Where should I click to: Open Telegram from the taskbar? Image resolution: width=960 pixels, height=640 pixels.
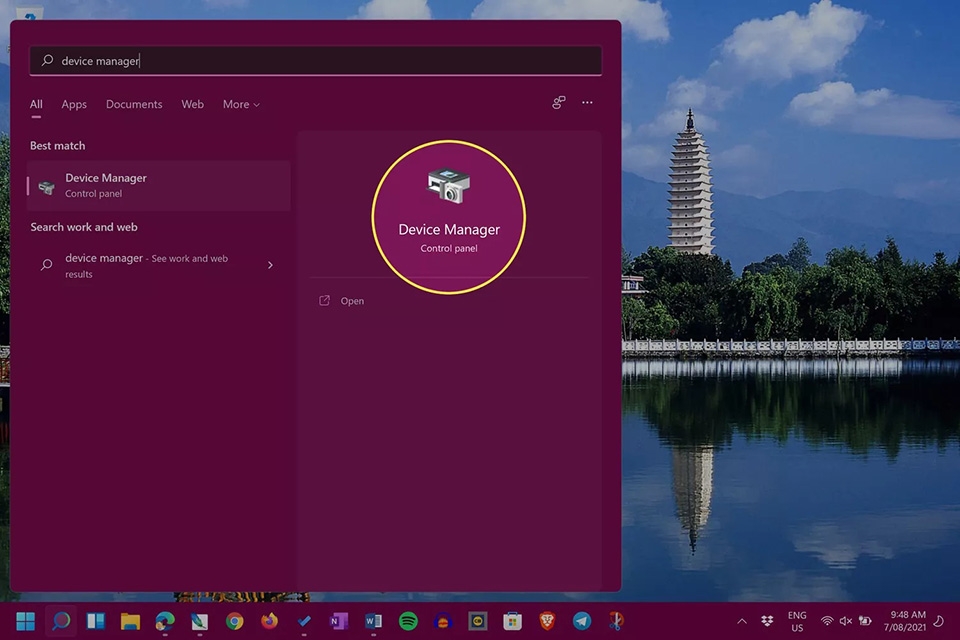click(x=581, y=621)
